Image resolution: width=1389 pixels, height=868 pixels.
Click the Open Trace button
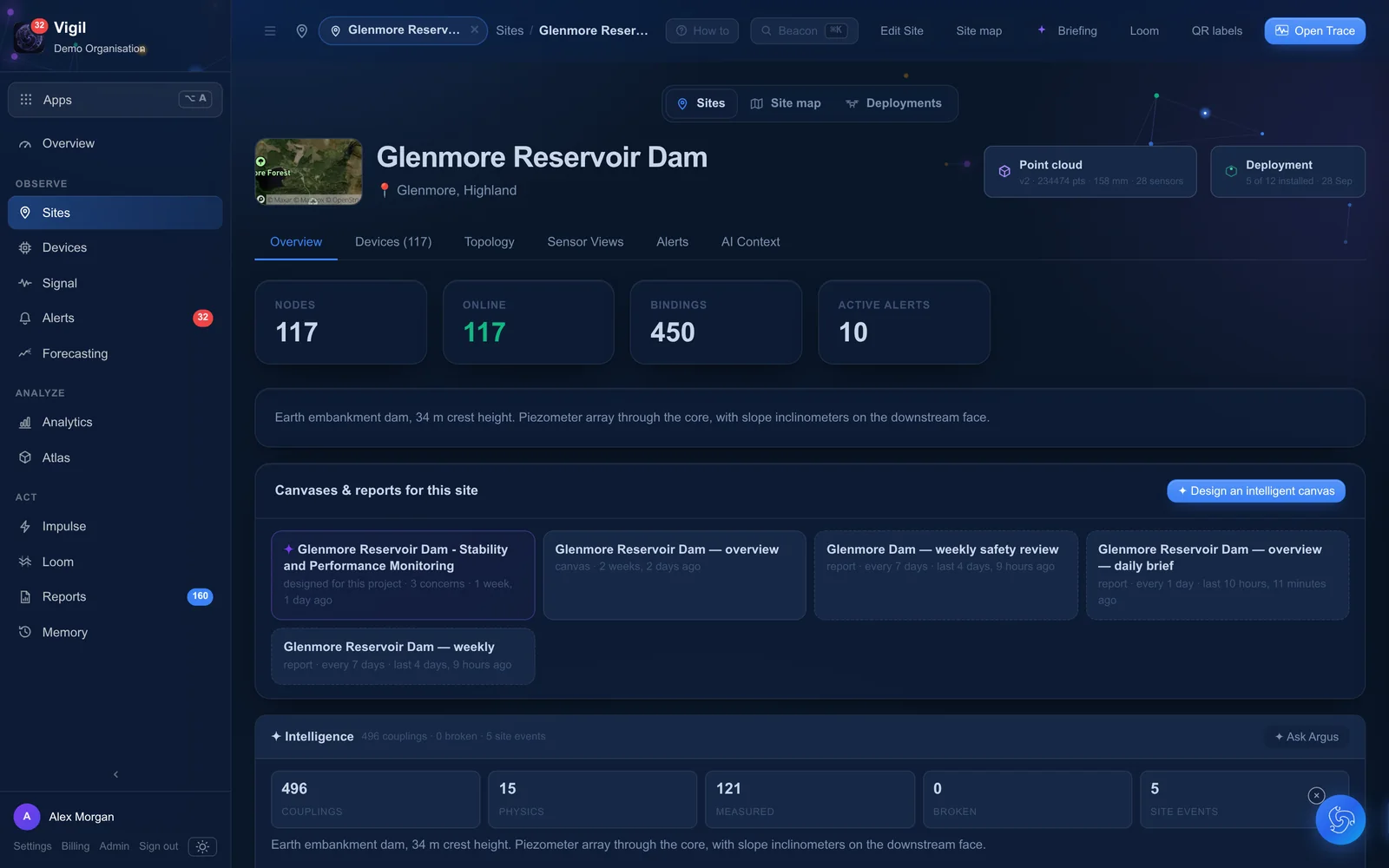point(1314,30)
